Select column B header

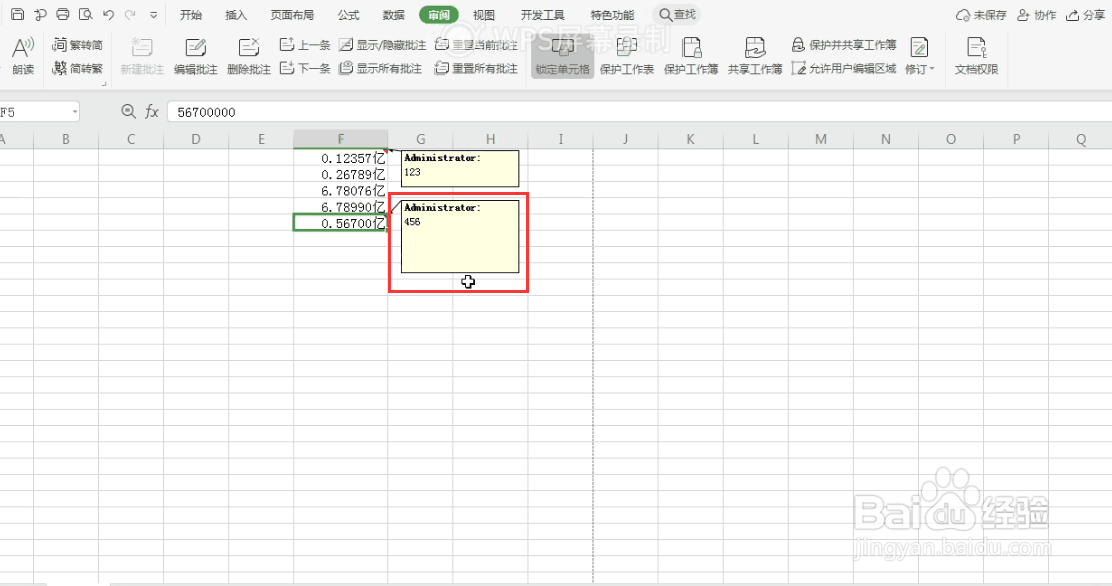(66, 139)
